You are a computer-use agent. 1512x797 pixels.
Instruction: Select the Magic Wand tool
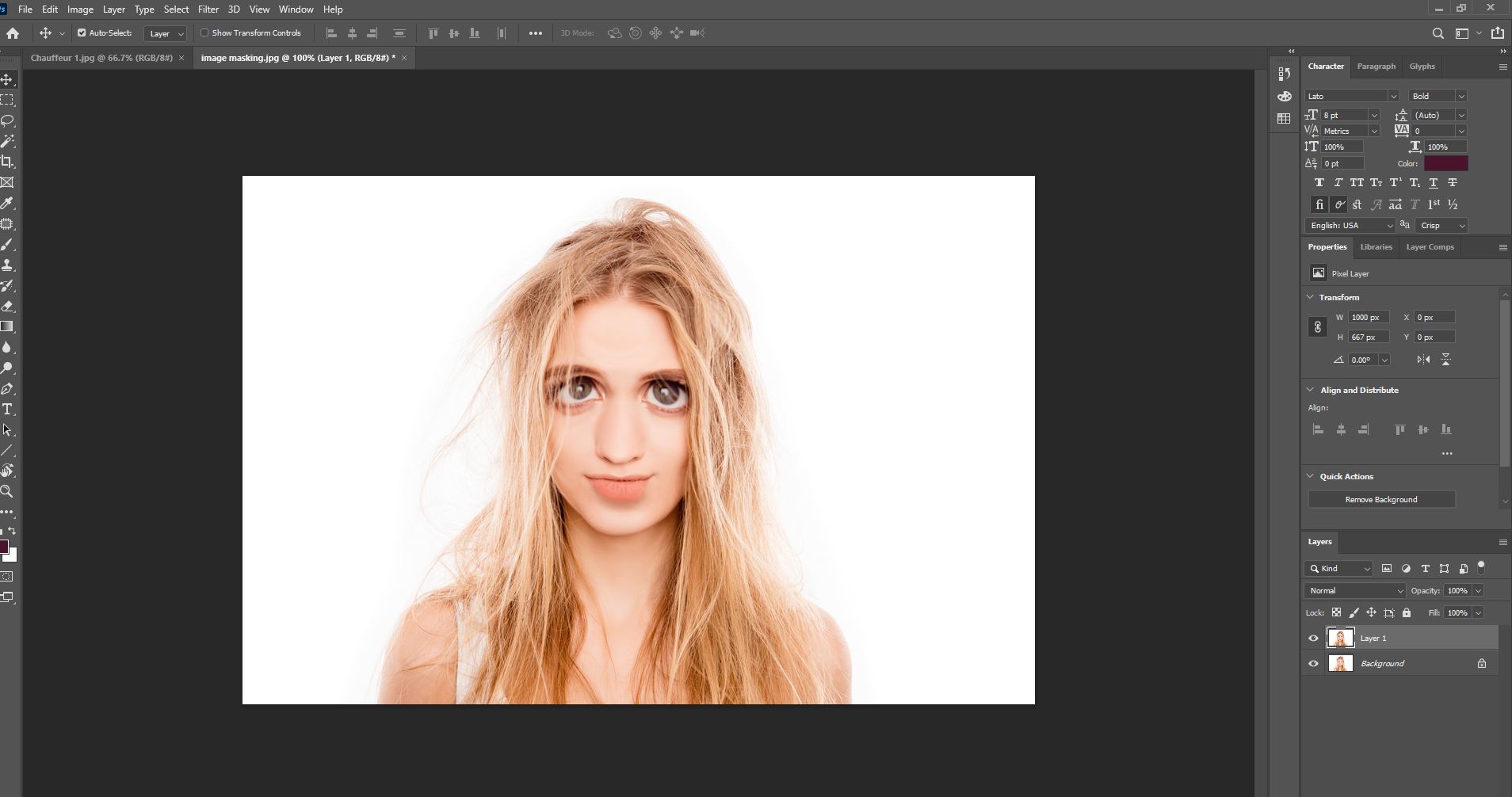pyautogui.click(x=7, y=141)
